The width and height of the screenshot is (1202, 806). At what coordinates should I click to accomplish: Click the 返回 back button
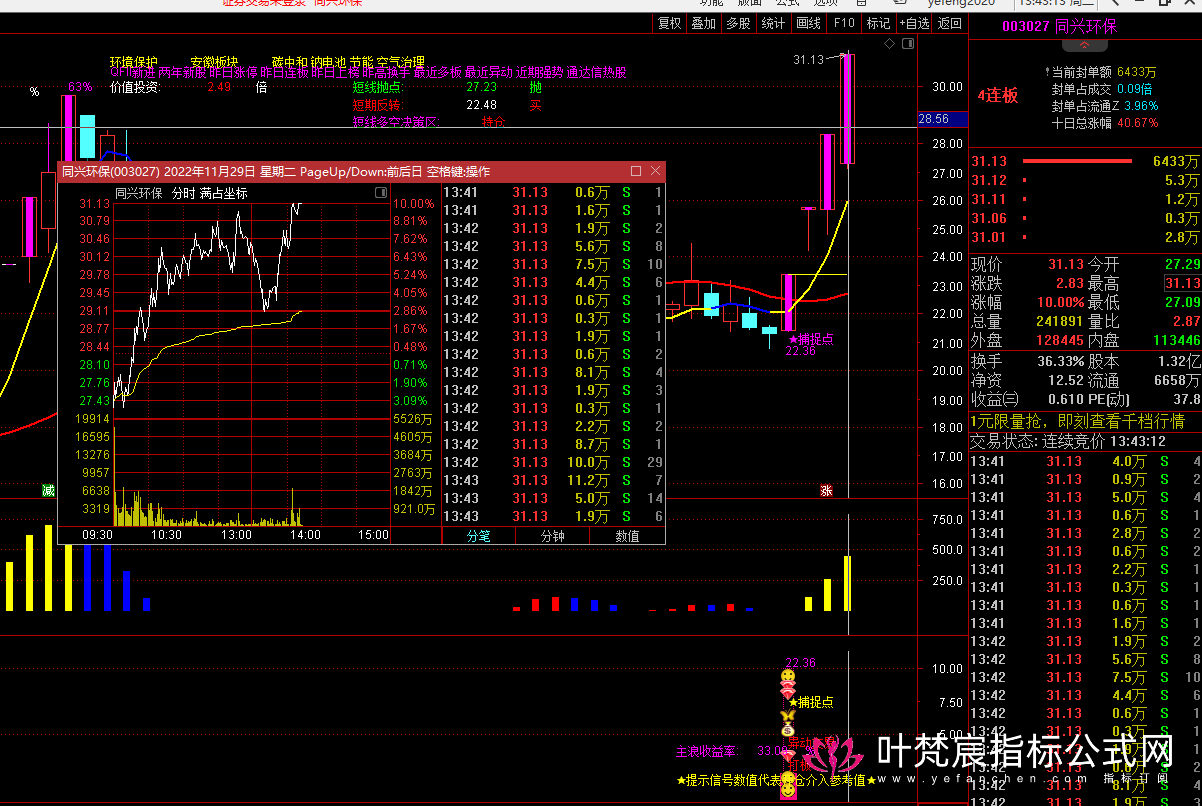[950, 23]
